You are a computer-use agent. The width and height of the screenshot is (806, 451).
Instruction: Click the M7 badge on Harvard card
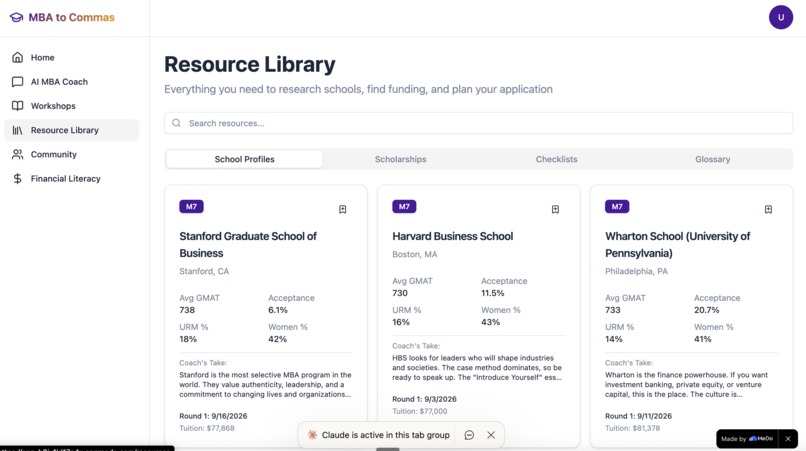tap(404, 207)
